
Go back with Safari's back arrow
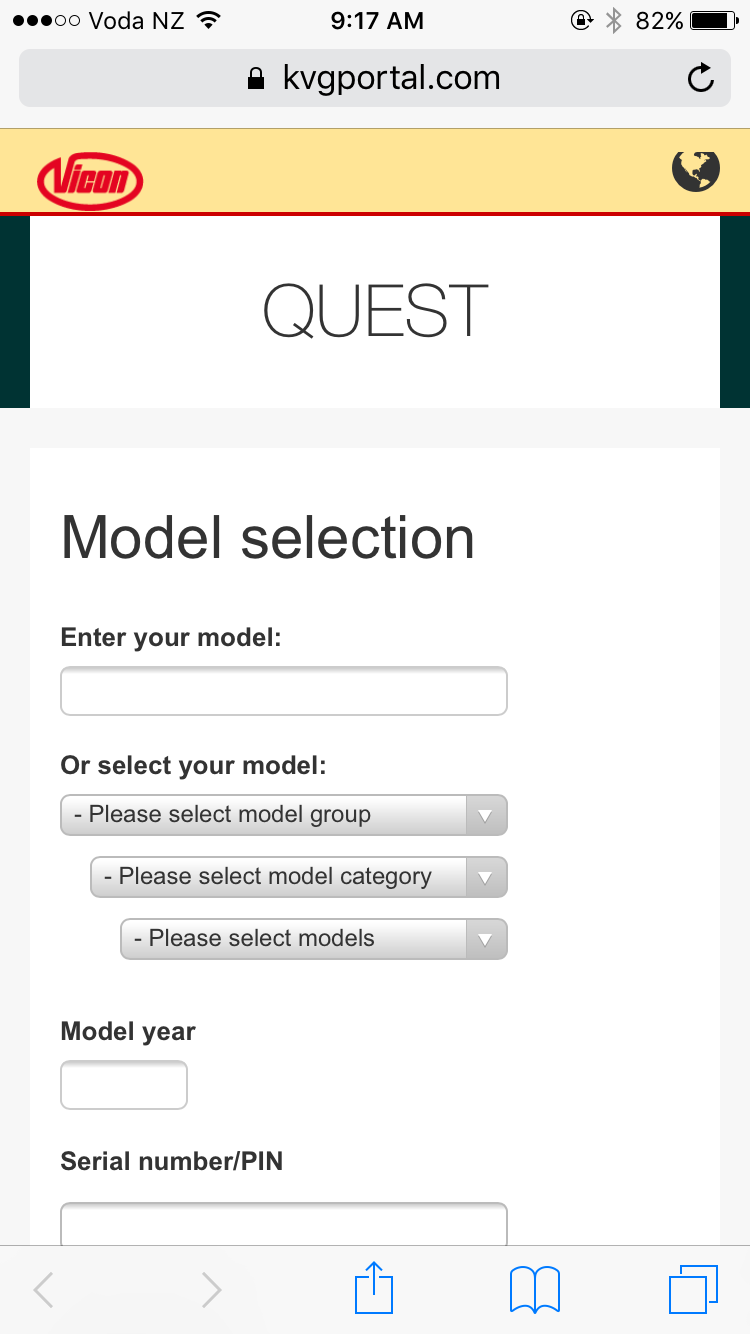click(43, 1290)
